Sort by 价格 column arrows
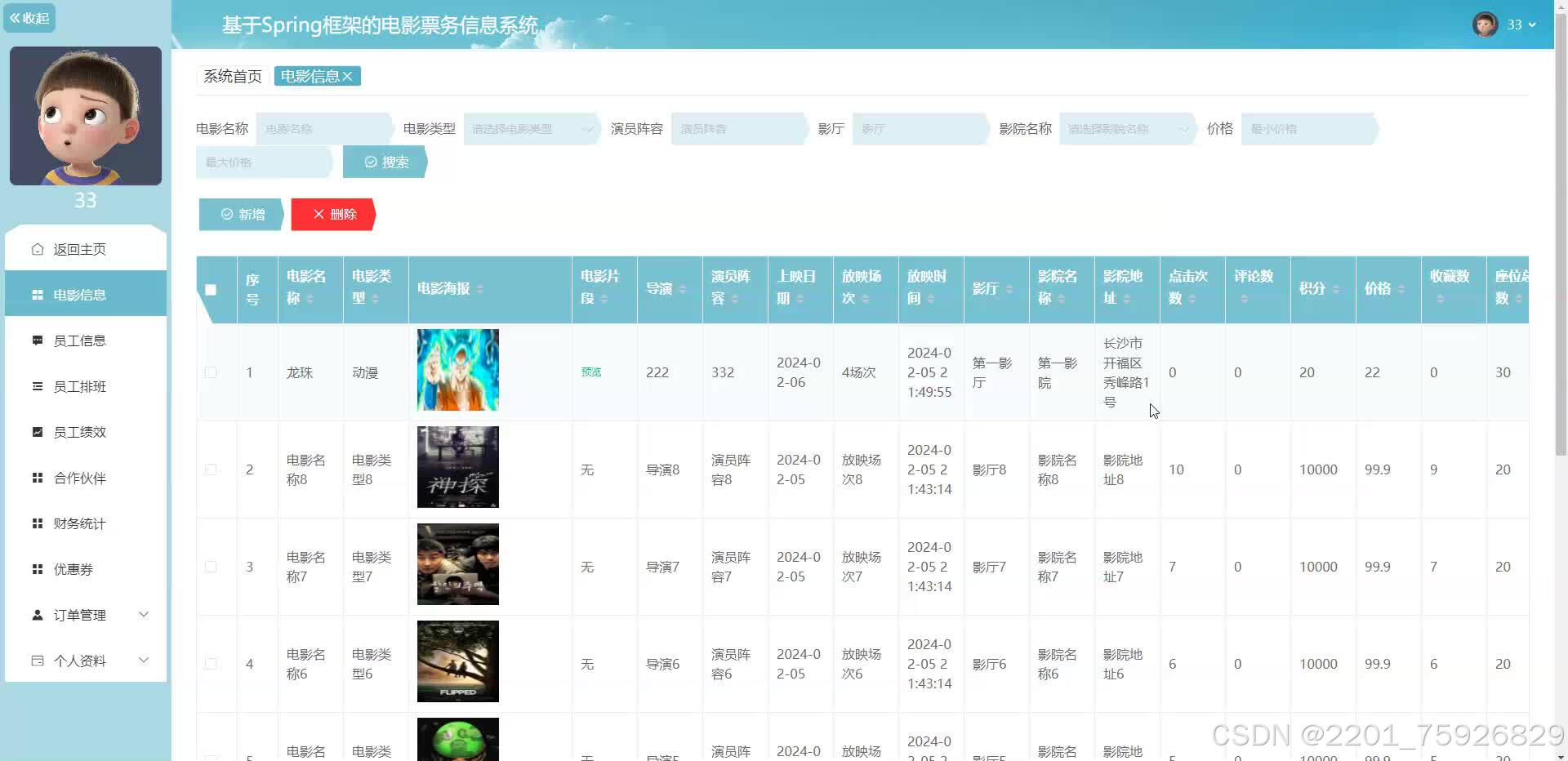 coord(1401,289)
